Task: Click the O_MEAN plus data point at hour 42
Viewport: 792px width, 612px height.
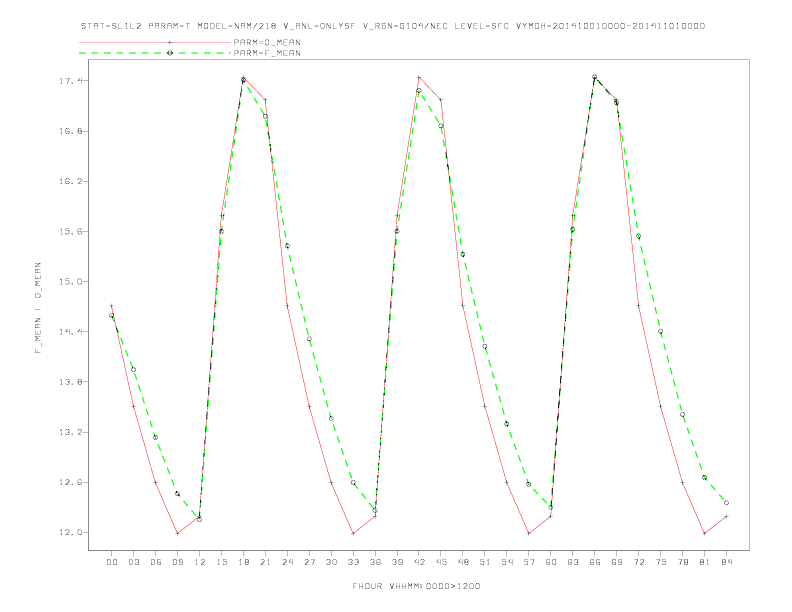Action: tap(419, 77)
